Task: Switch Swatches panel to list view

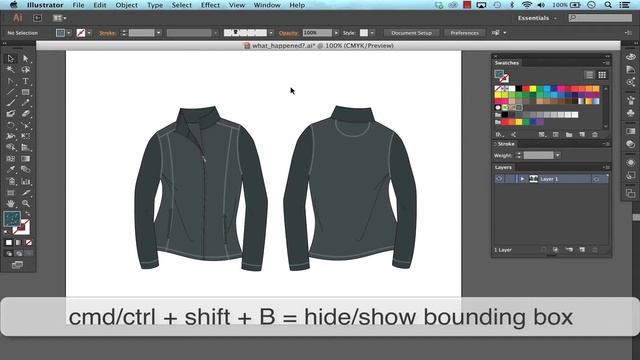Action: click(x=589, y=75)
